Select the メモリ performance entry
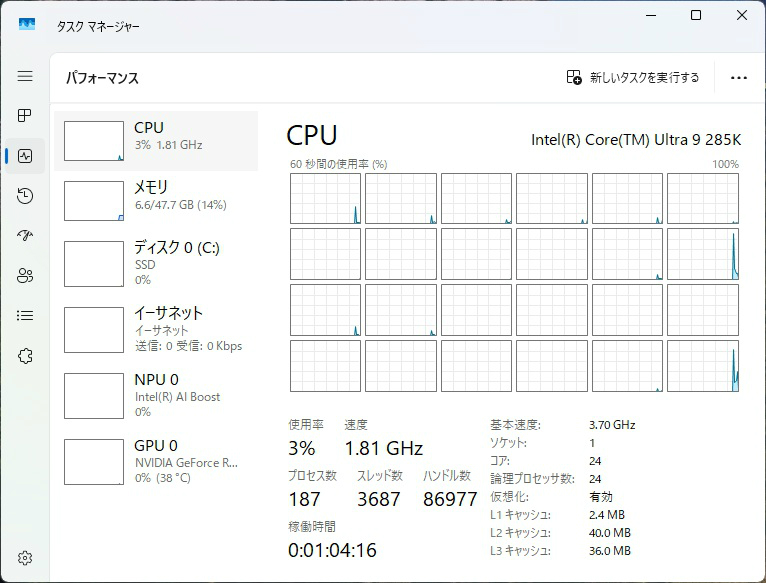 tap(157, 200)
